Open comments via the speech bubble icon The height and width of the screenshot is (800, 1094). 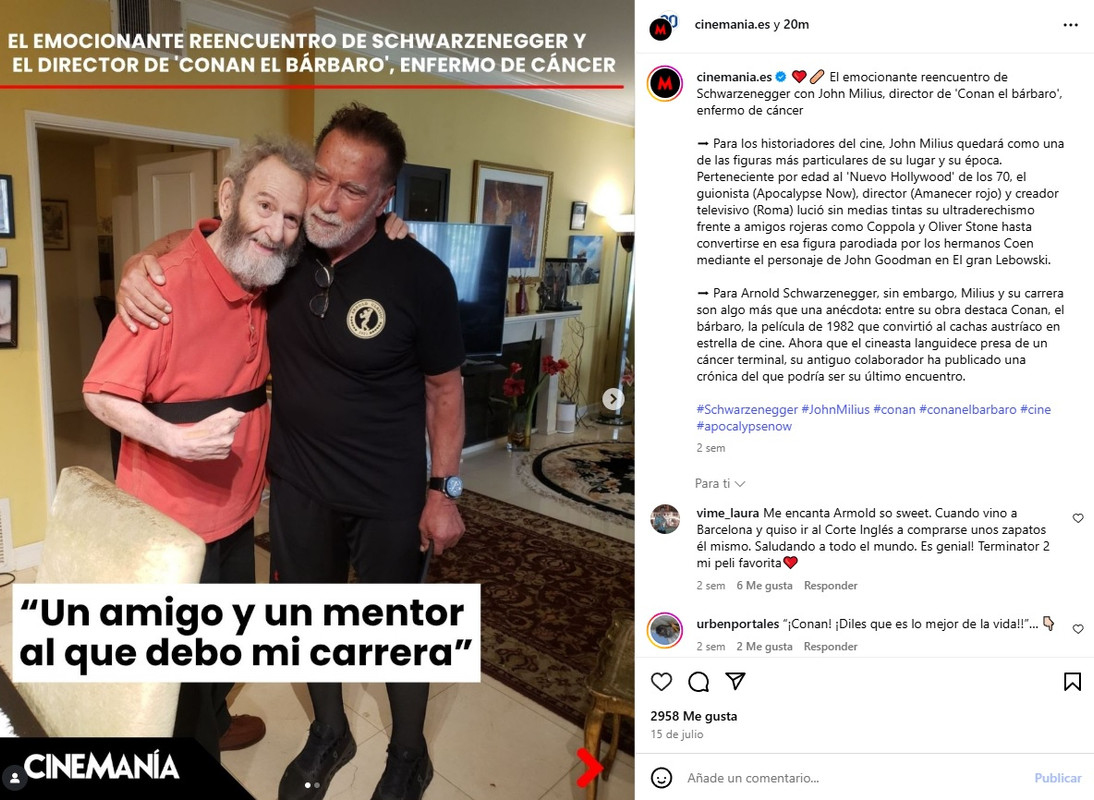(698, 681)
